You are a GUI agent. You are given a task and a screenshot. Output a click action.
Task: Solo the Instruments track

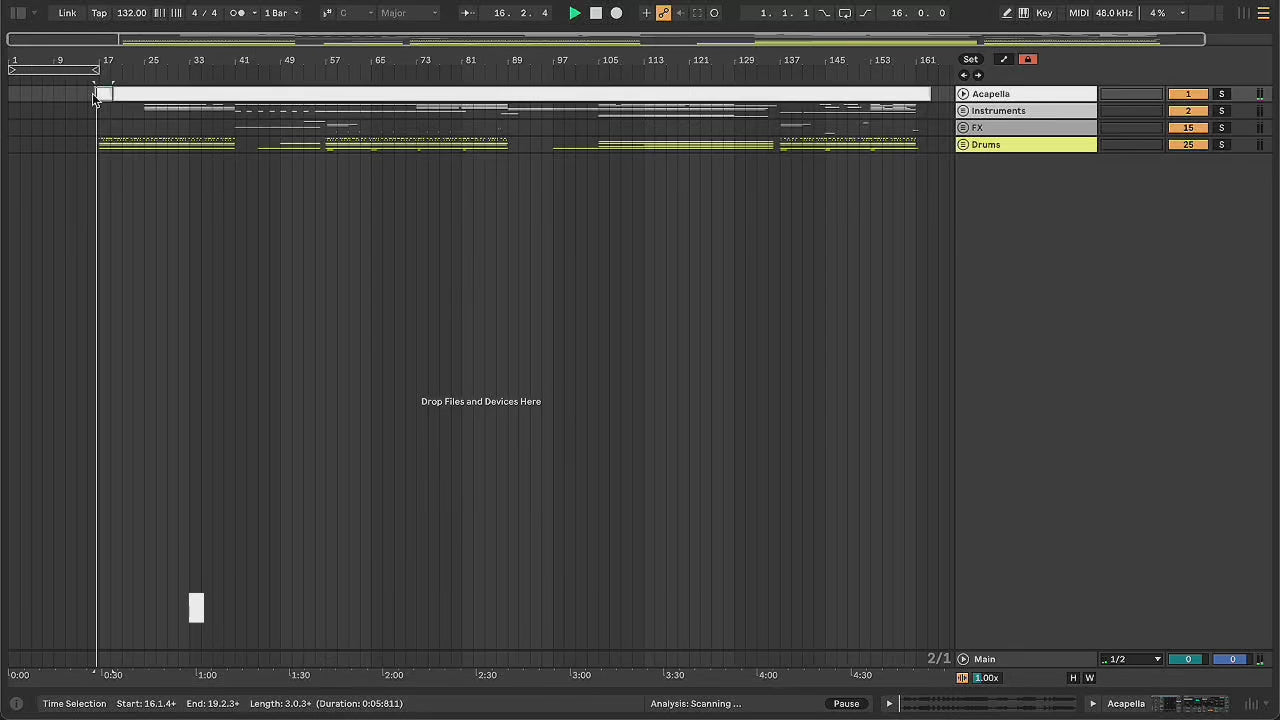[1221, 111]
